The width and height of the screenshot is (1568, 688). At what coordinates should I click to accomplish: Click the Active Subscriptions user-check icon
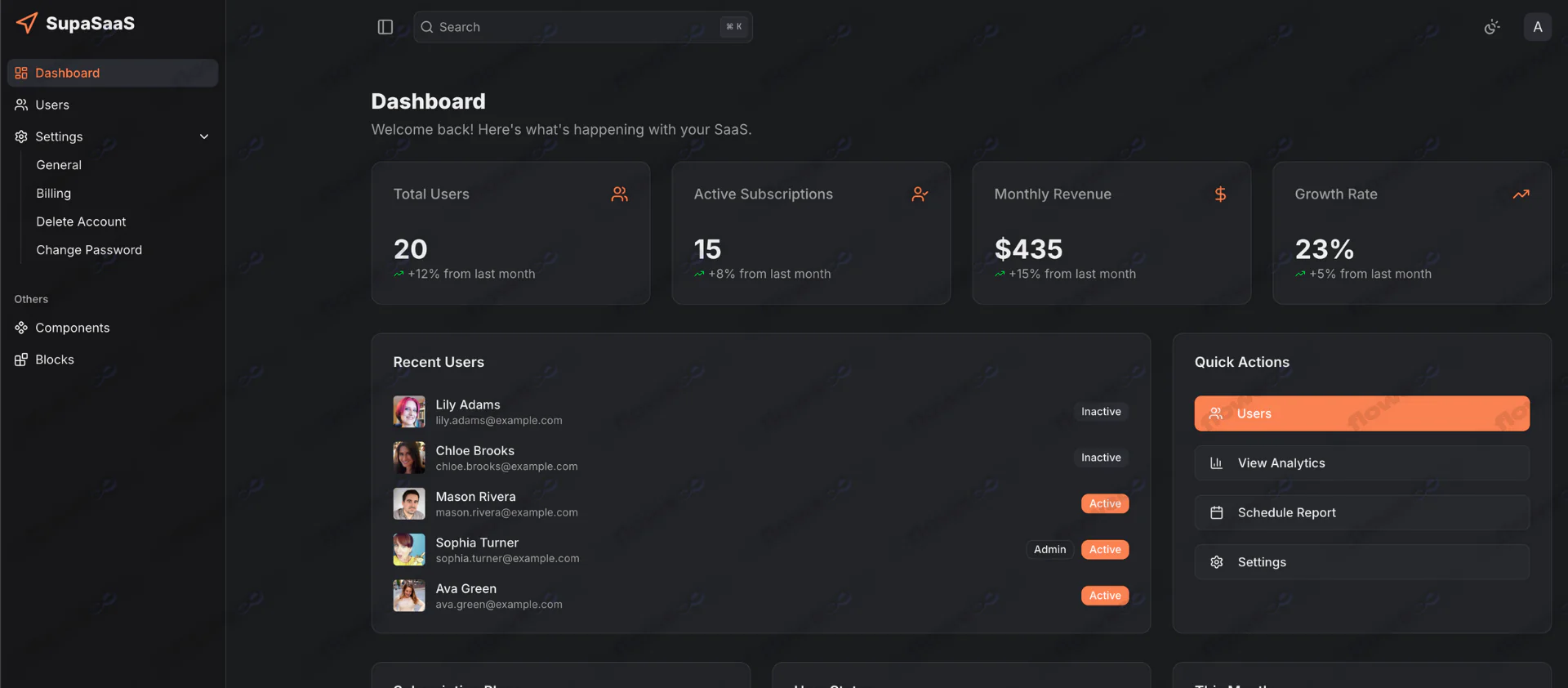pyautogui.click(x=920, y=194)
